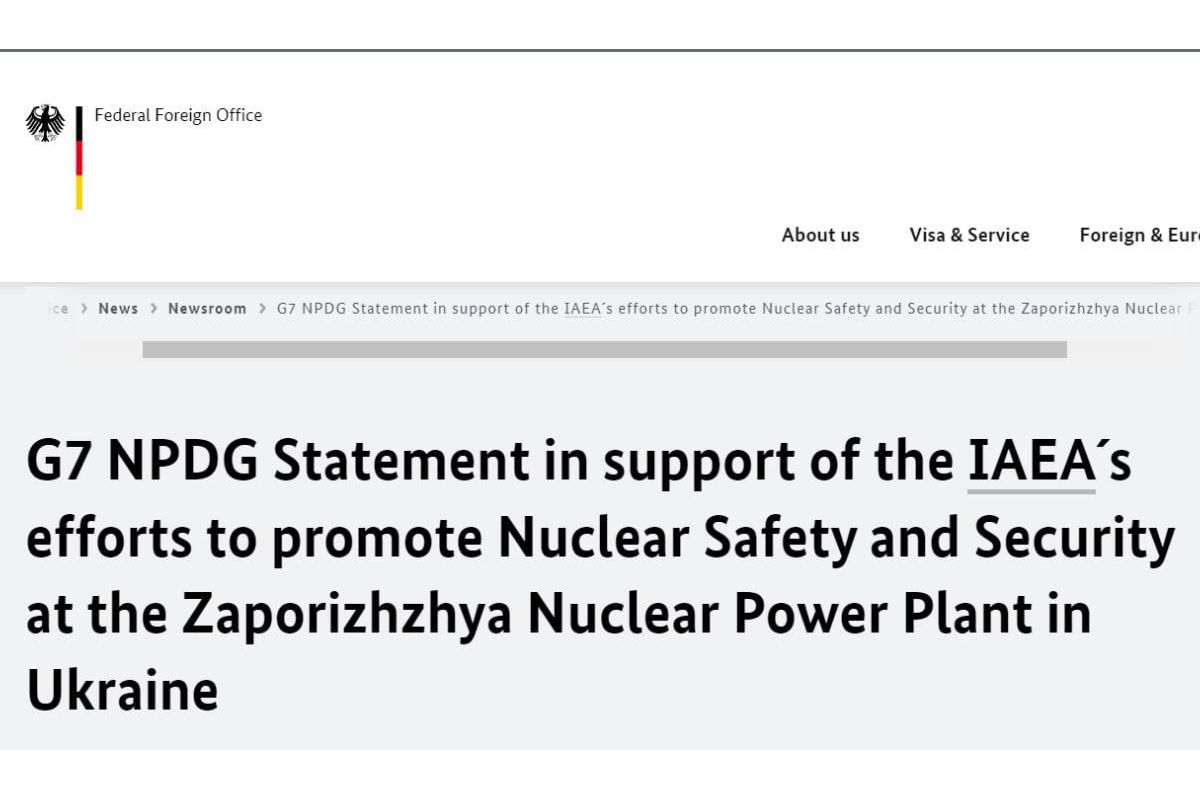Click the IAEA abbreviation in the breadcrumb
Image resolution: width=1200 pixels, height=800 pixels.
tap(583, 308)
